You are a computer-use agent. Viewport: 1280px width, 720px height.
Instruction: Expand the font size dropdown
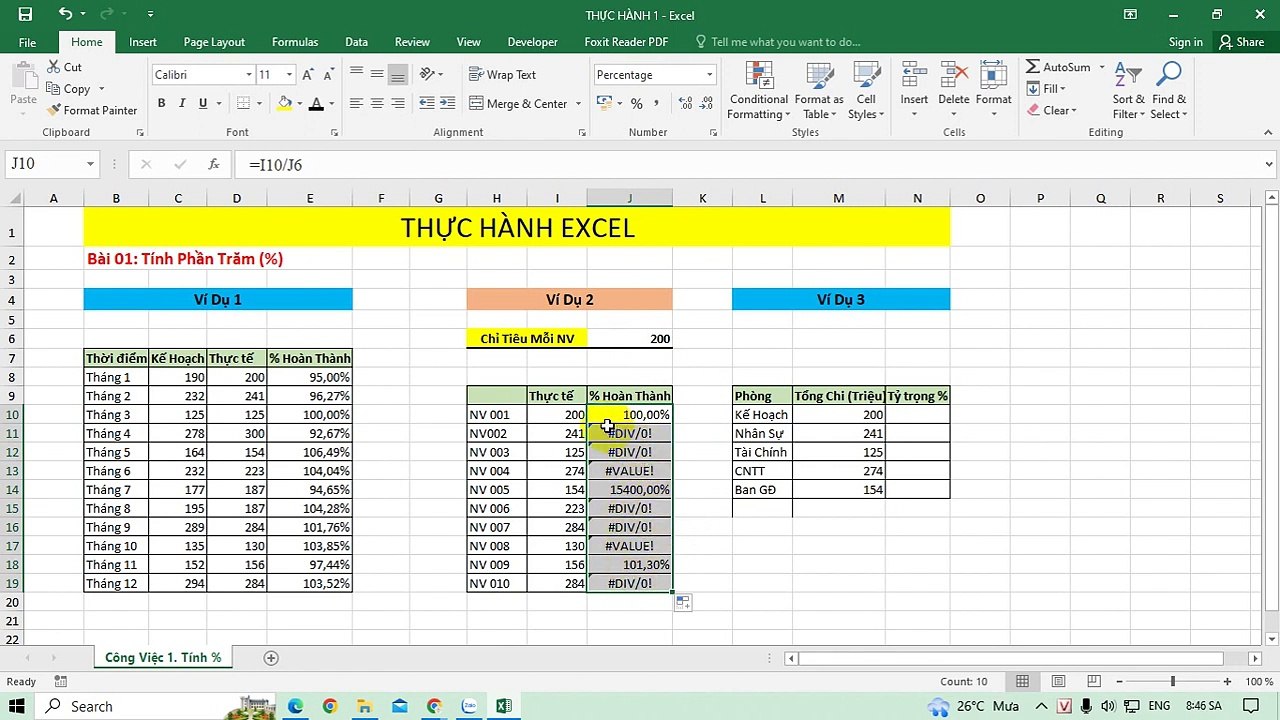[289, 75]
